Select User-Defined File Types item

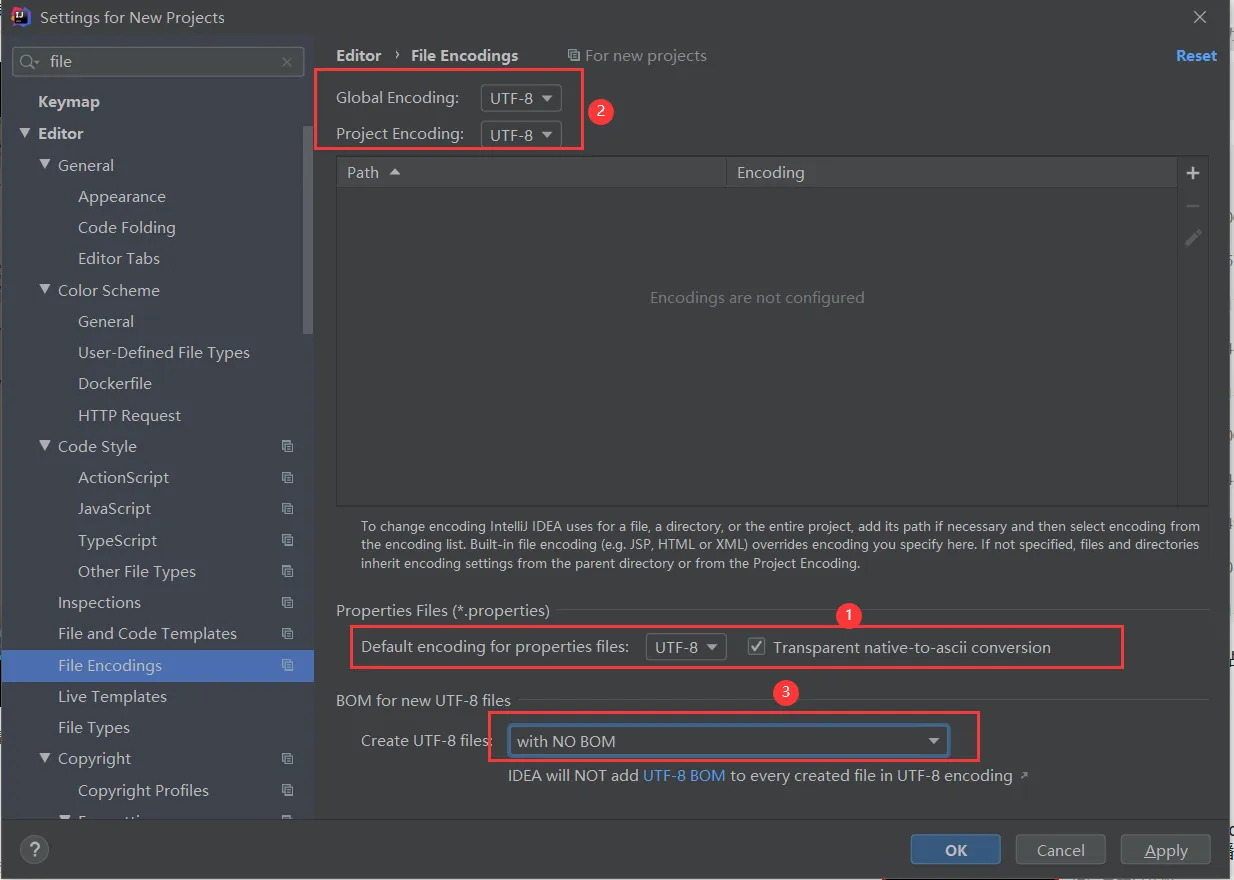click(164, 353)
